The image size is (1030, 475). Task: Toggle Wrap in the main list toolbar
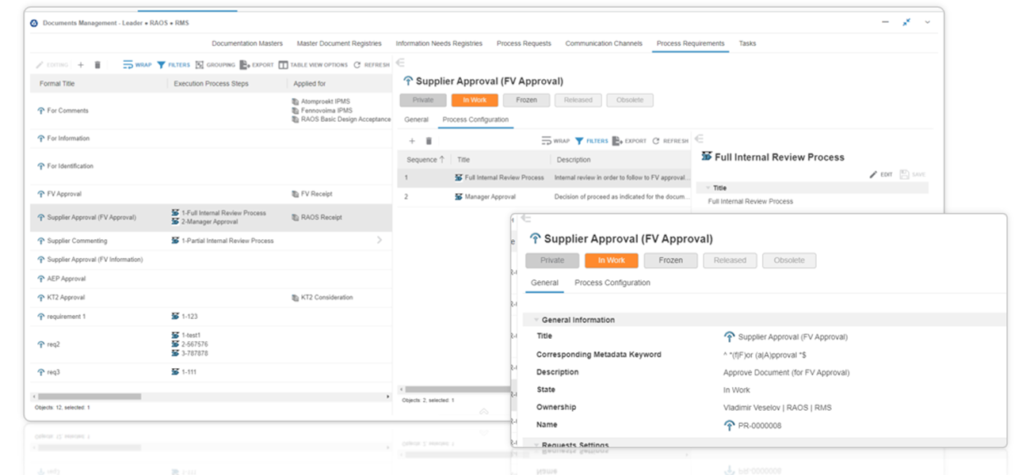[138, 65]
